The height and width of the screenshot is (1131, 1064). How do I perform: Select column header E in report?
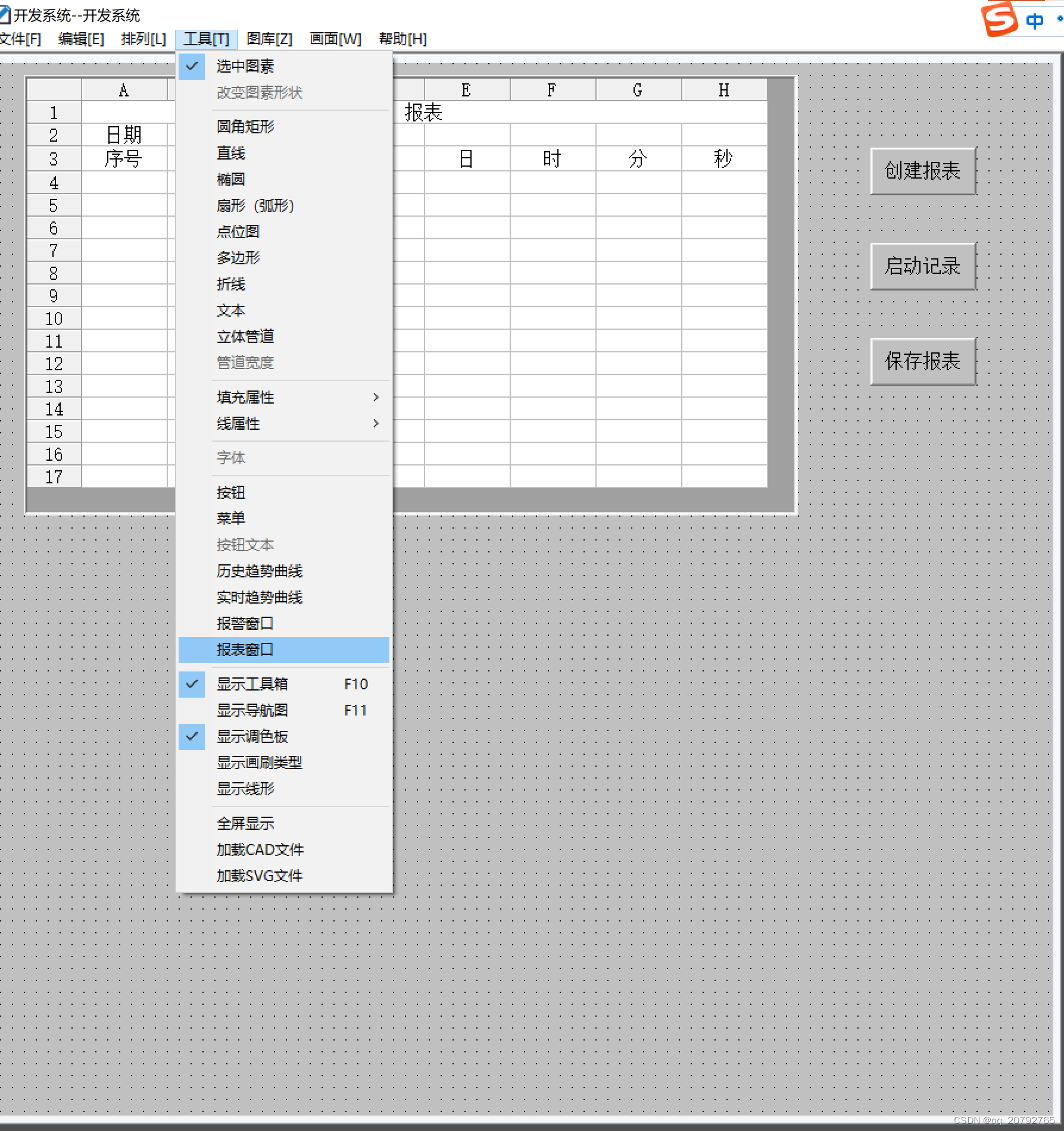(x=467, y=90)
